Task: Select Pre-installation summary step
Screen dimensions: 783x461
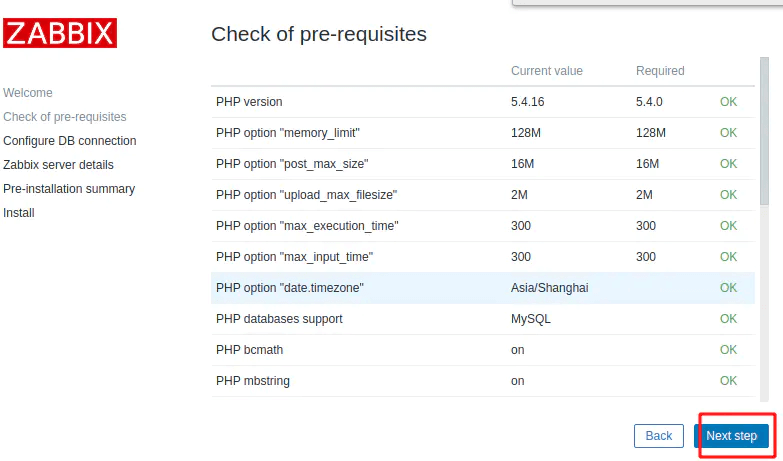Action: 69,189
